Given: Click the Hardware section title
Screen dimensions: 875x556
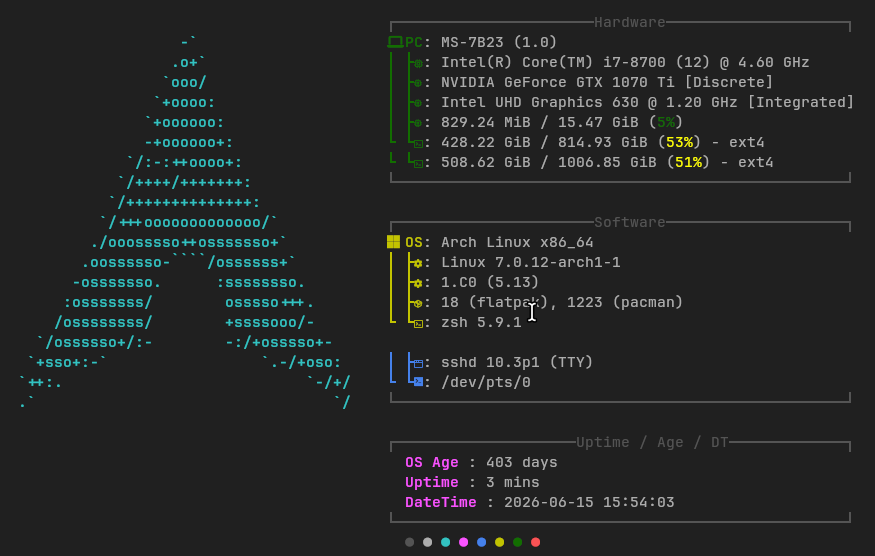Looking at the screenshot, I should [629, 22].
